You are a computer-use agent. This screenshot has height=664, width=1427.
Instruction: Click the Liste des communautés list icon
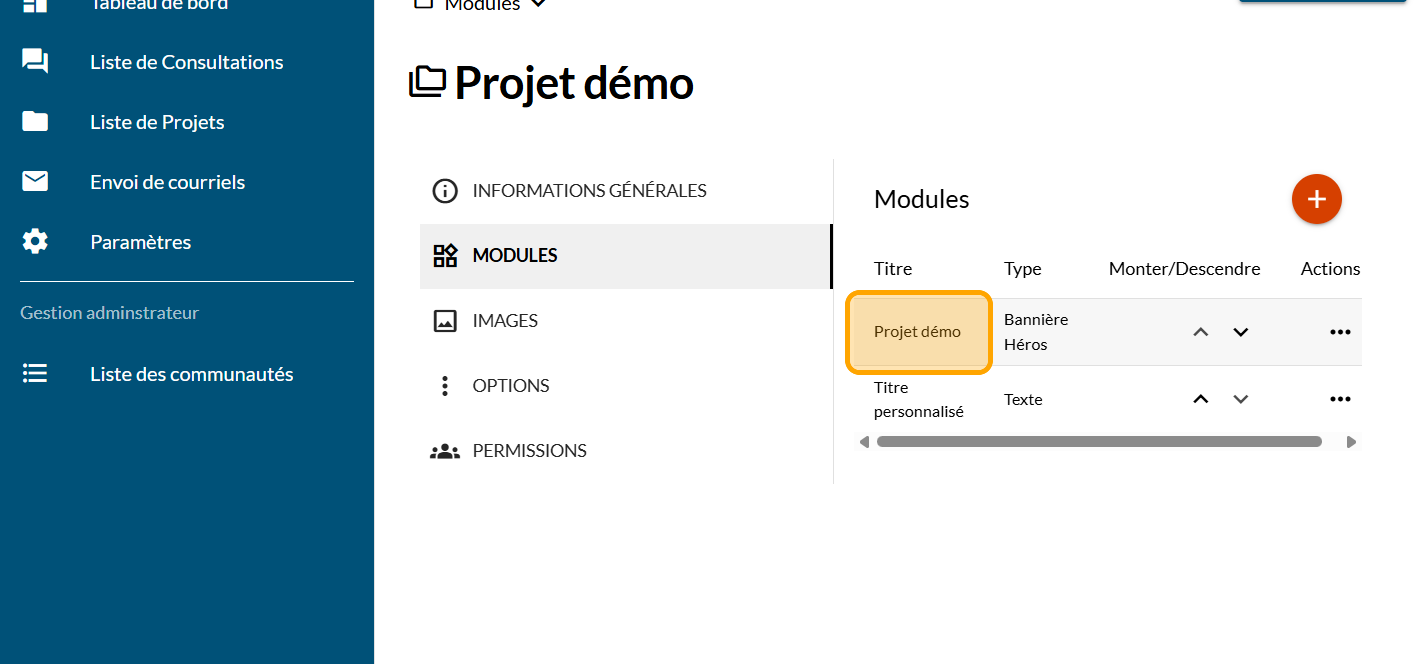[x=35, y=374]
